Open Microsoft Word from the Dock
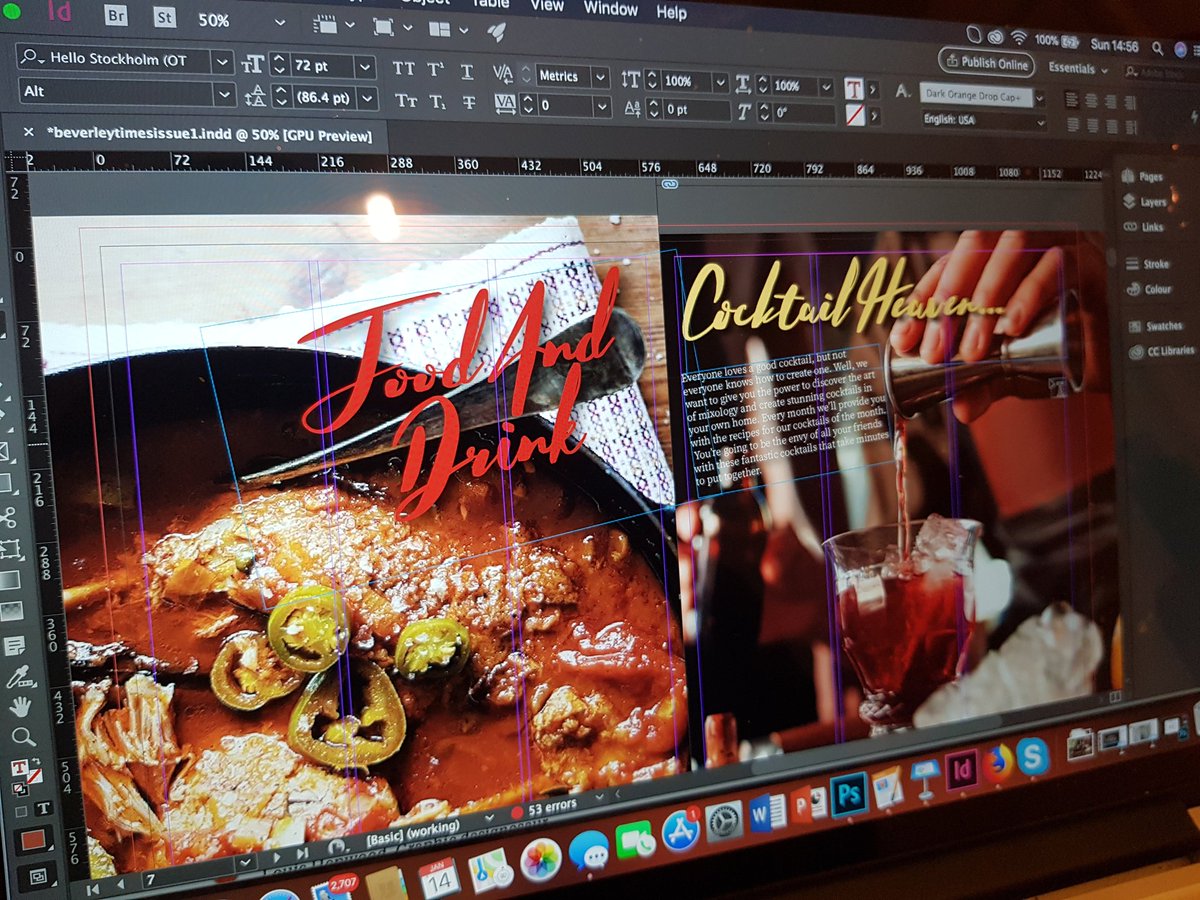The width and height of the screenshot is (1200, 900). (767, 812)
